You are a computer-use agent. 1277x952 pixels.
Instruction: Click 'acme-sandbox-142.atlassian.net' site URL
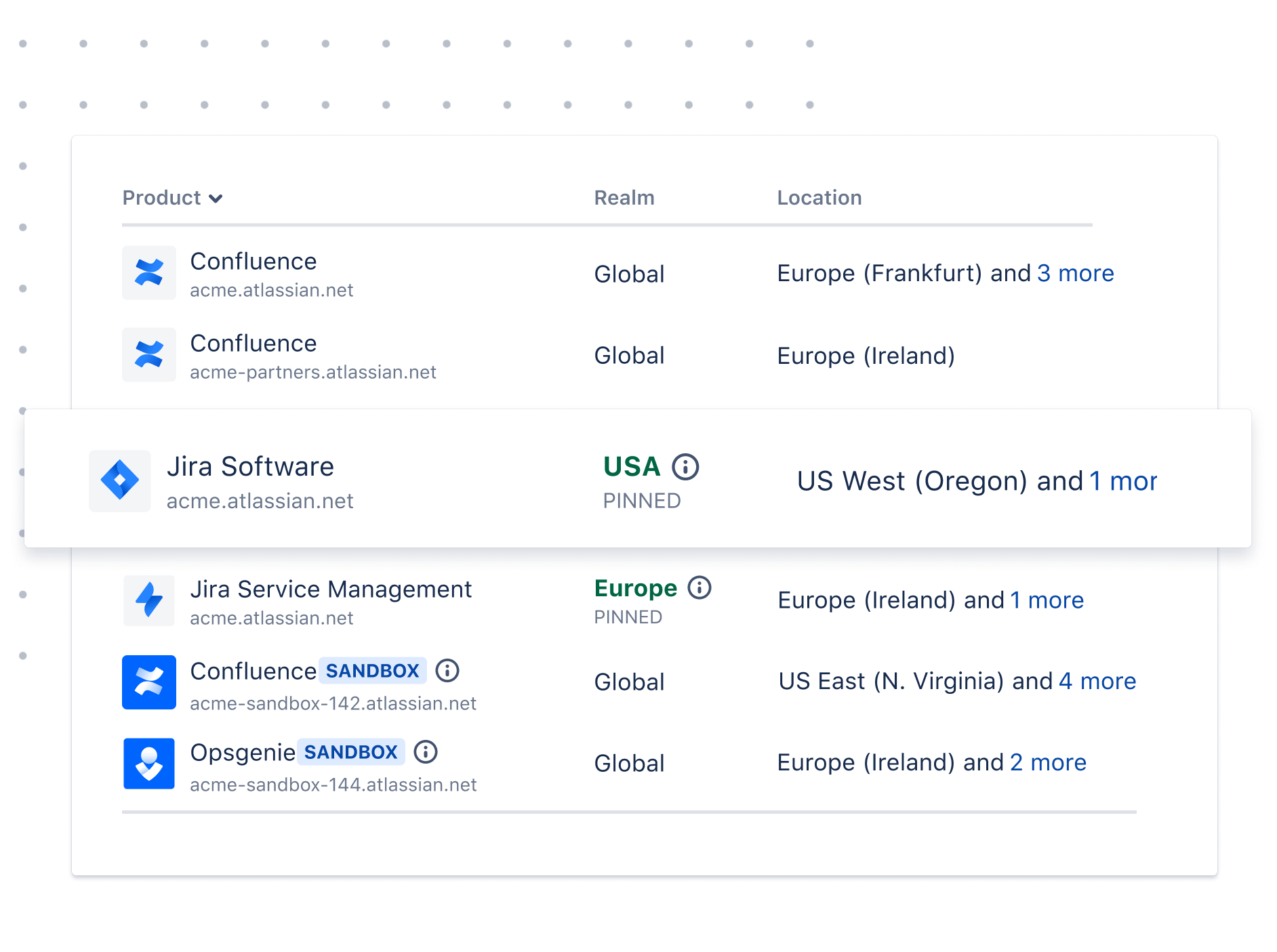coord(333,704)
